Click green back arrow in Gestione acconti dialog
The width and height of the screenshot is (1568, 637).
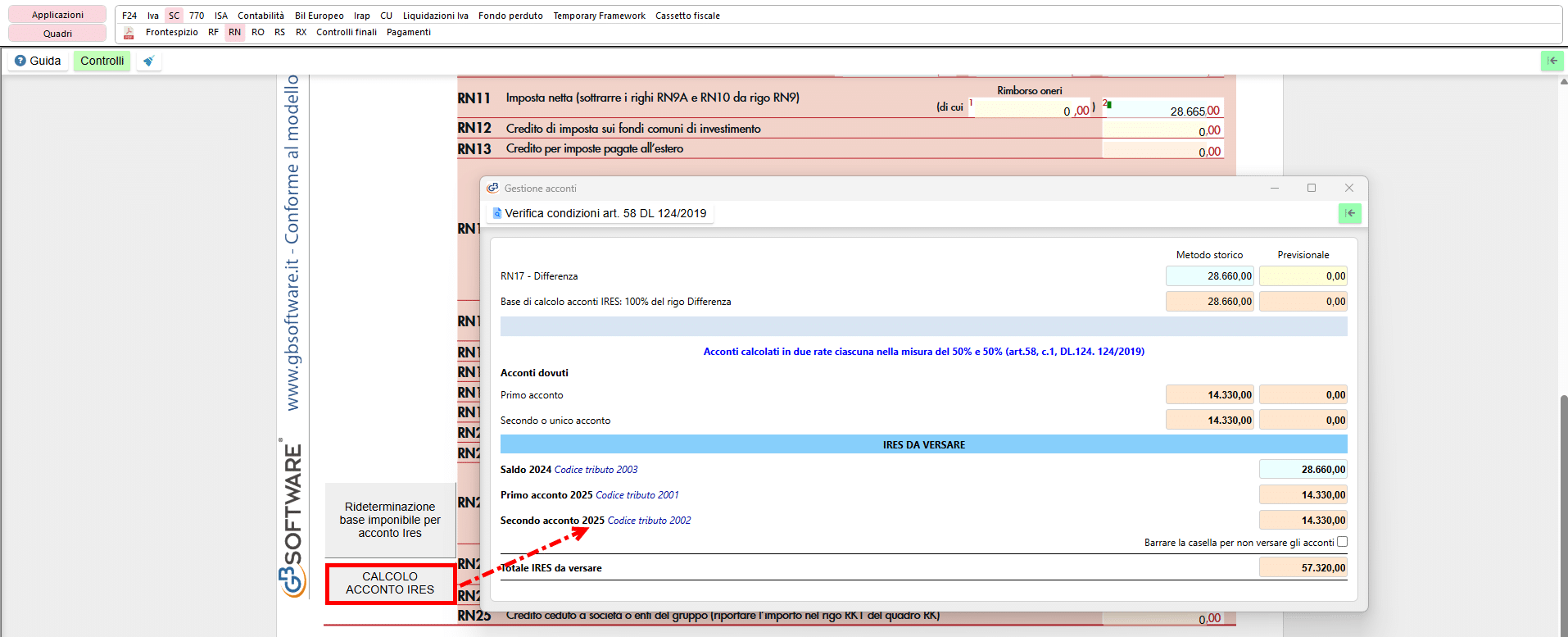click(x=1349, y=213)
